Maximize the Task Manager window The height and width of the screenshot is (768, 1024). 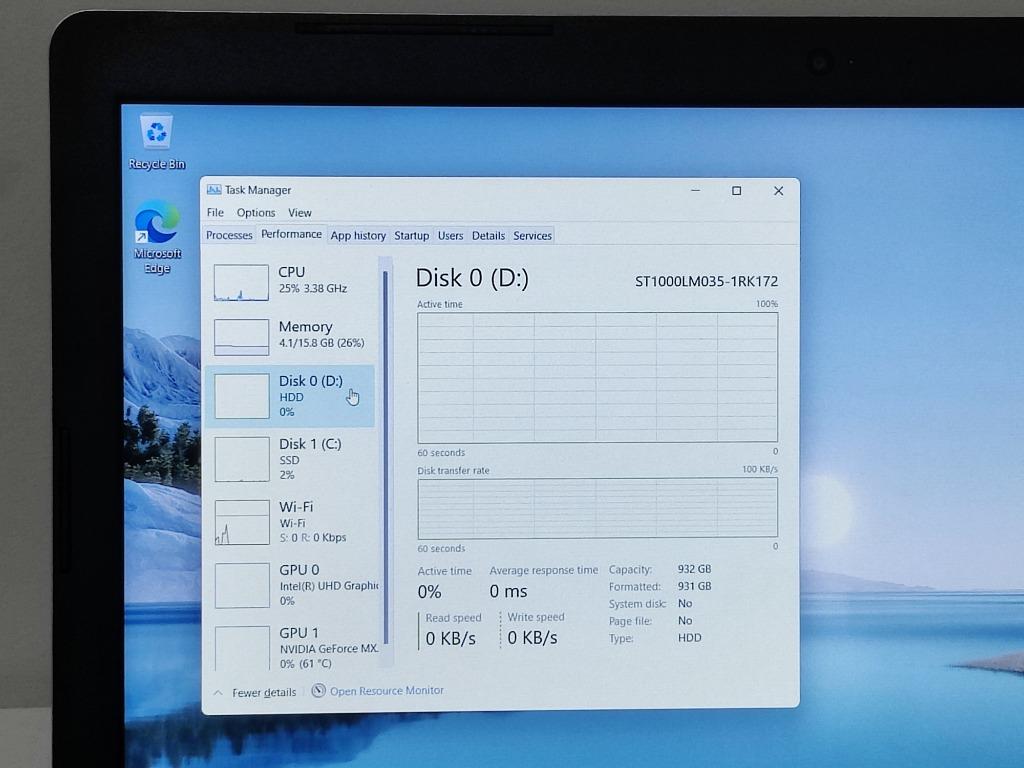[x=737, y=191]
